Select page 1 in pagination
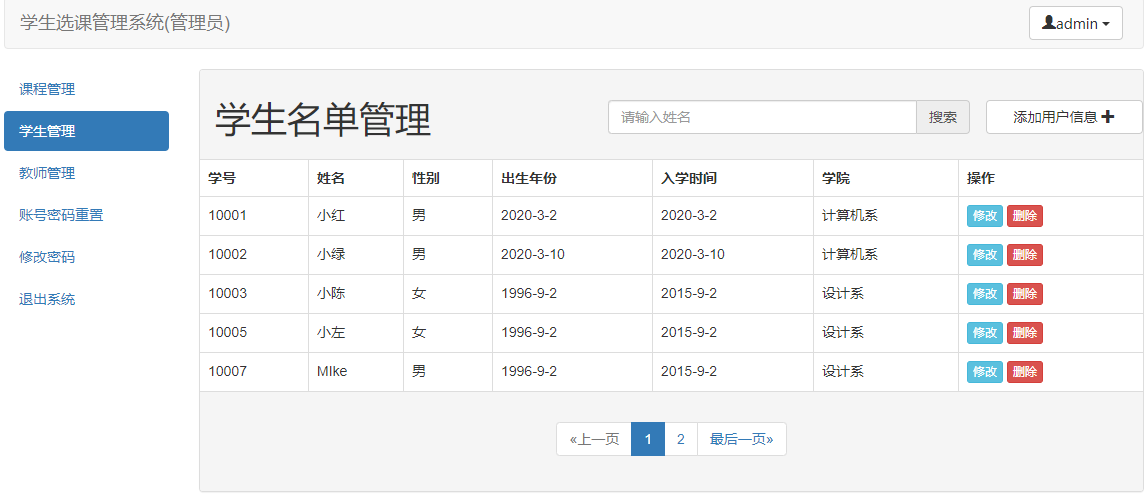Viewport: 1144px width, 494px height. (x=648, y=439)
